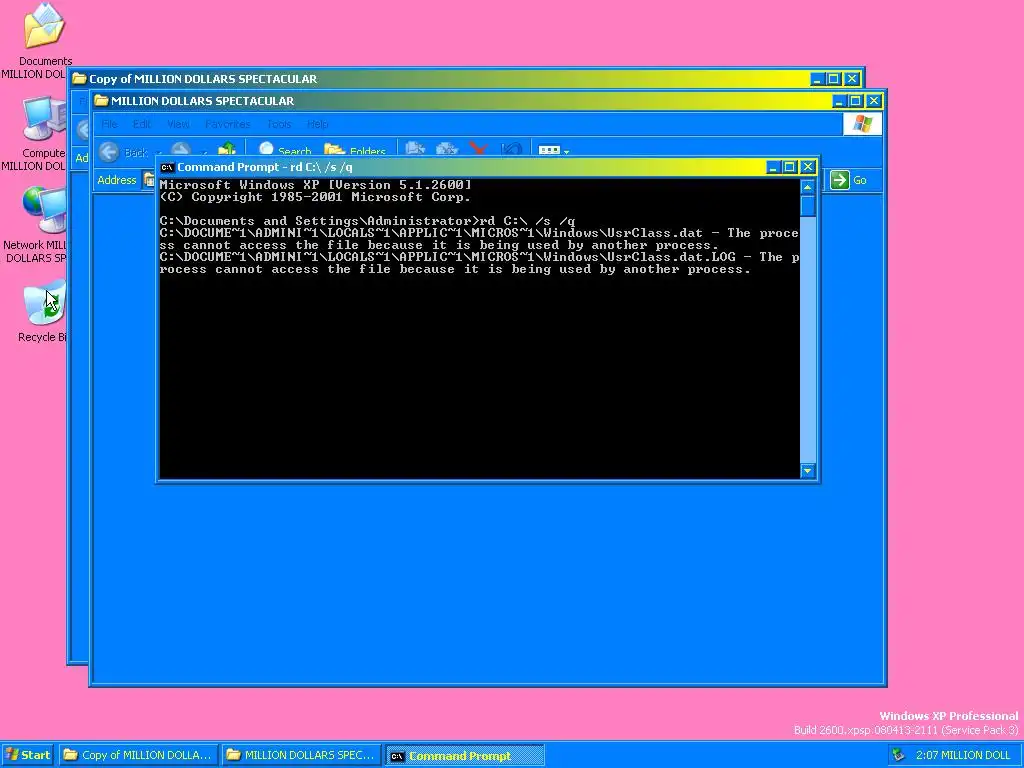Open the Favorites menu in the Explorer window
This screenshot has height=768, width=1024.
(x=227, y=124)
